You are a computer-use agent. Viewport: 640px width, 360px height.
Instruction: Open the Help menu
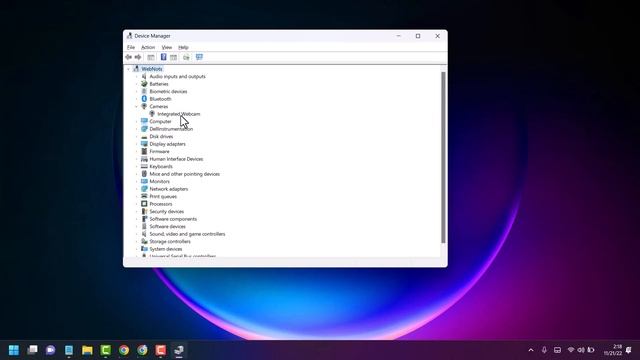tap(183, 47)
